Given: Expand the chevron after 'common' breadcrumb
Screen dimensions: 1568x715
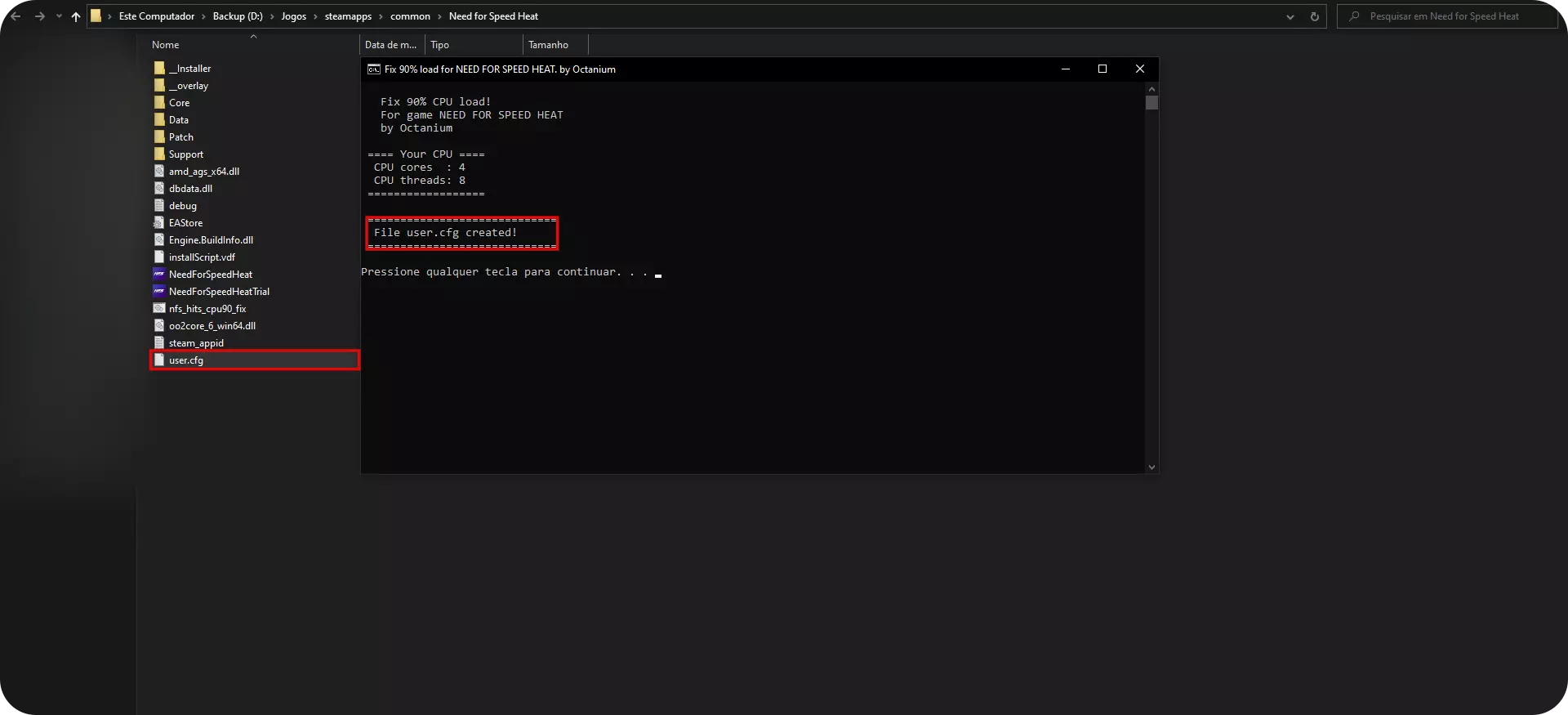Looking at the screenshot, I should coord(439,16).
